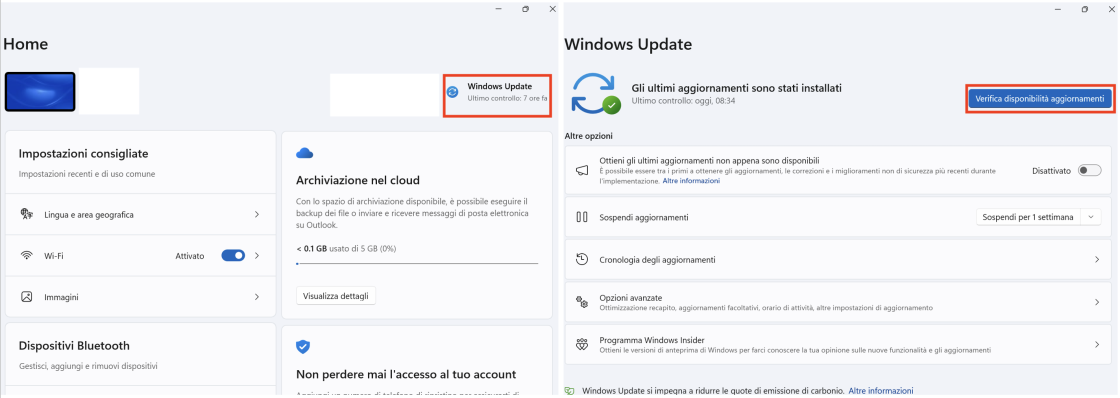Toggle Ottieni gli ultimi aggiornamenti switch
This screenshot has width=1120, height=398.
click(x=1090, y=171)
